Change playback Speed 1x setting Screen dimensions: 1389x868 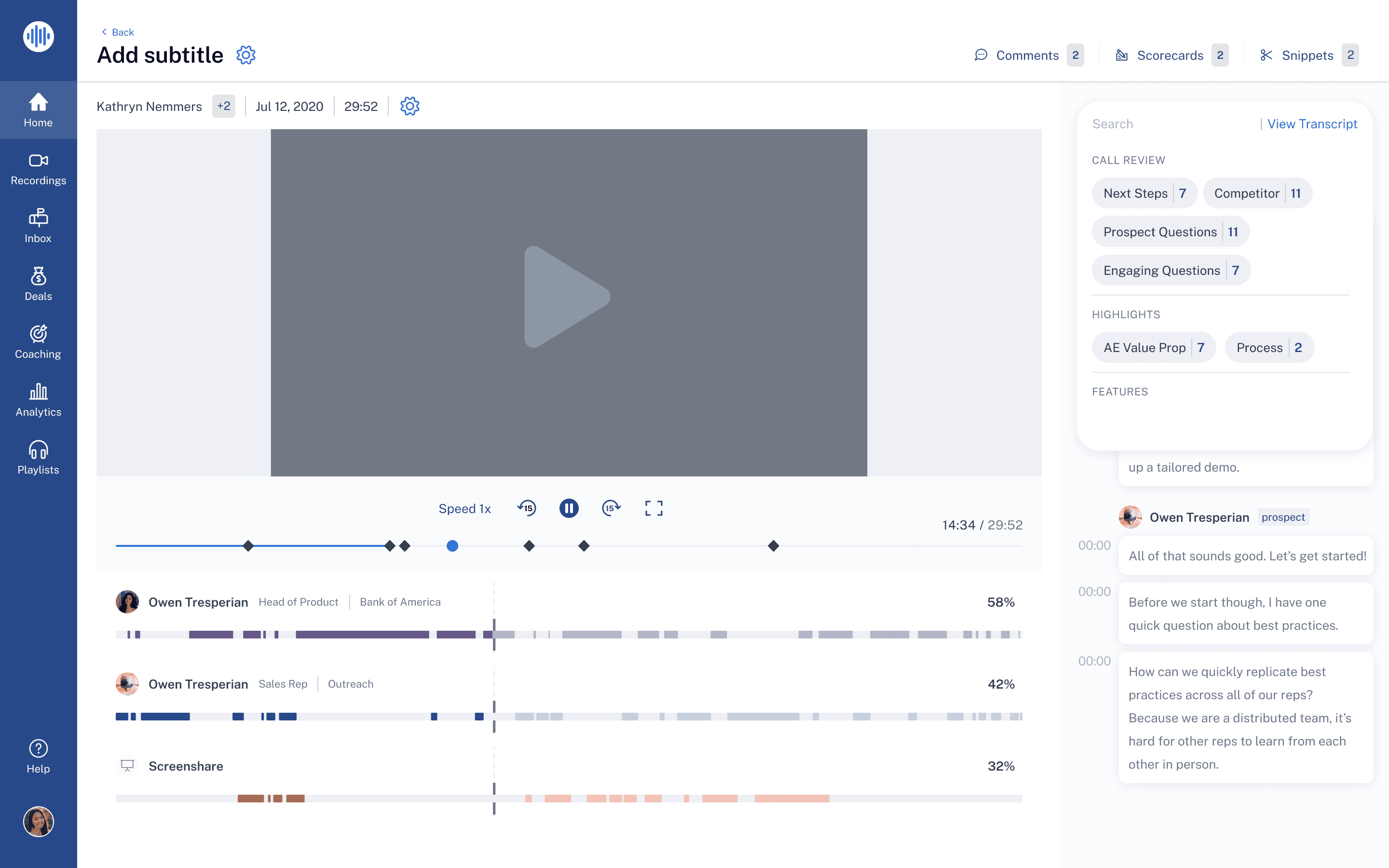pos(464,509)
